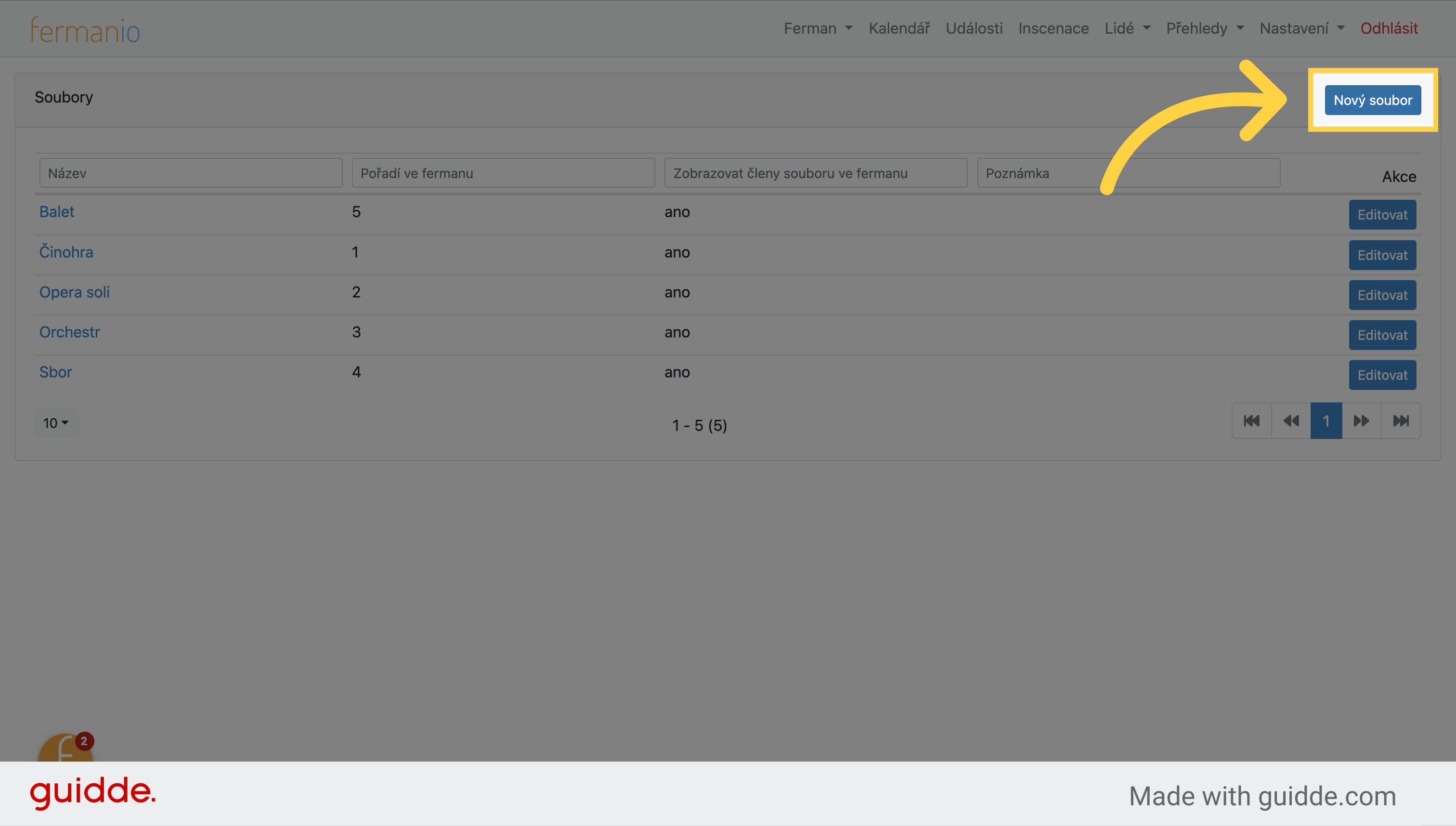Open the Sbor ensemble link
This screenshot has width=1456, height=826.
55,372
